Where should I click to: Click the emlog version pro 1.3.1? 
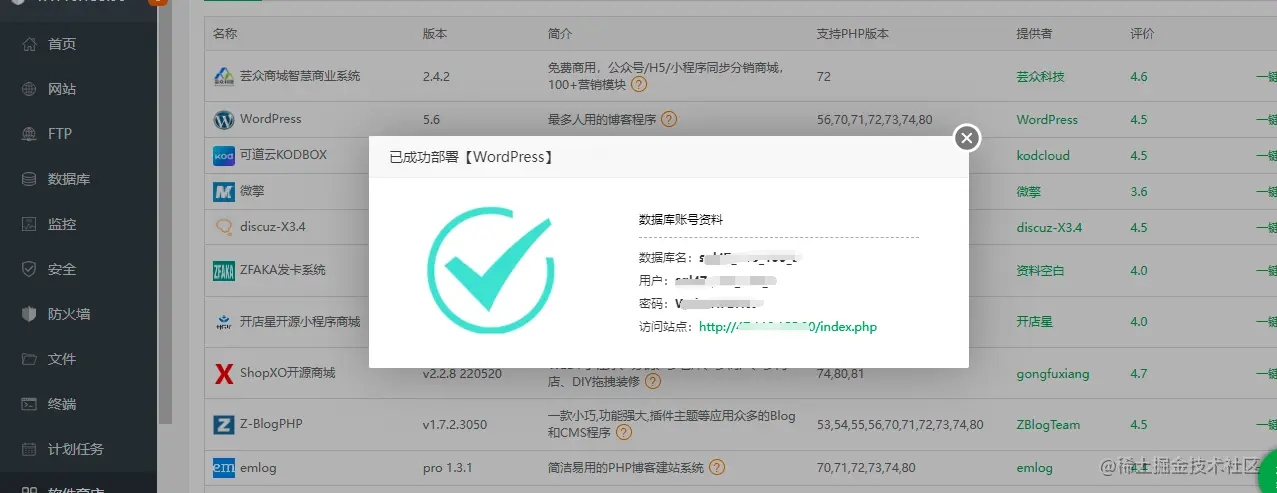tap(446, 467)
